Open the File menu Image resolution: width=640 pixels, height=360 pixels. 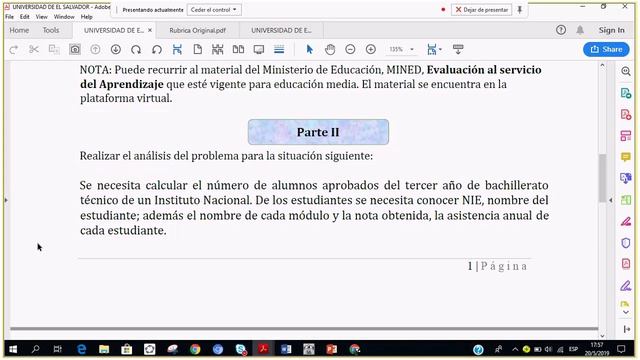click(9, 17)
